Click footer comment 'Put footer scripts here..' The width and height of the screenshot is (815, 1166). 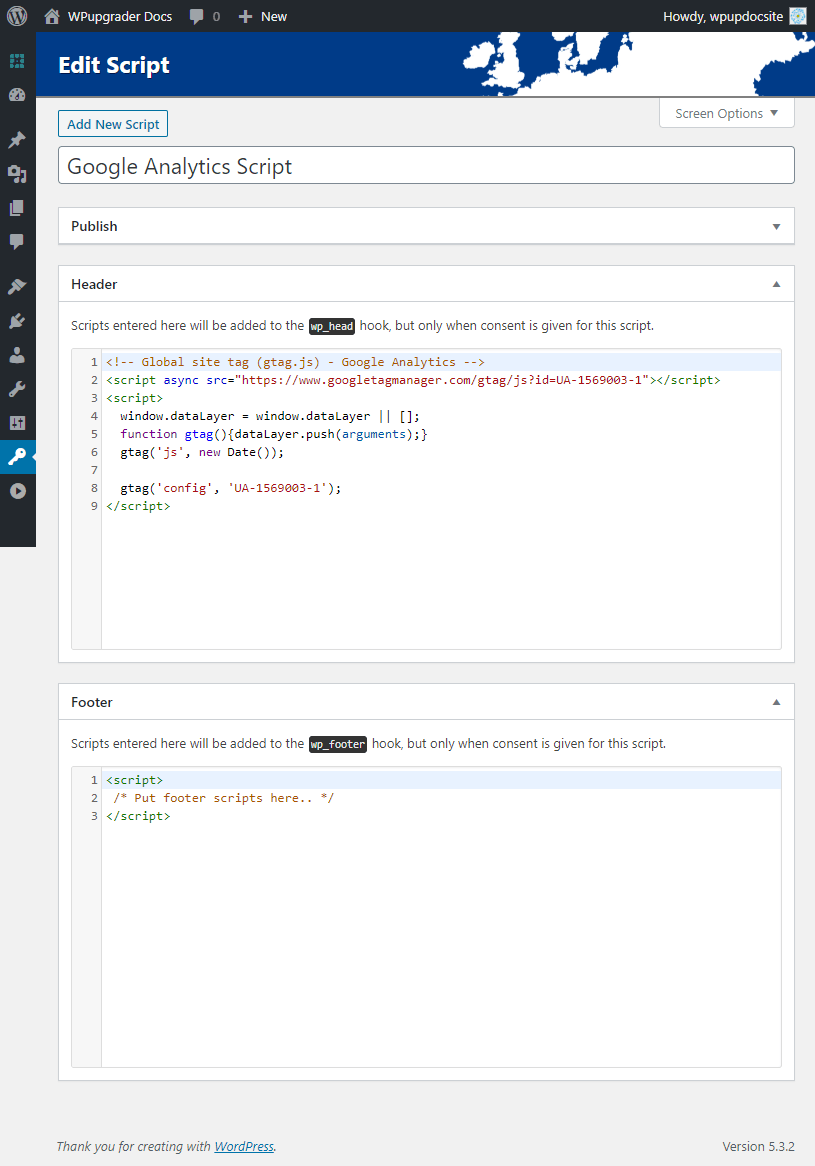[224, 798]
